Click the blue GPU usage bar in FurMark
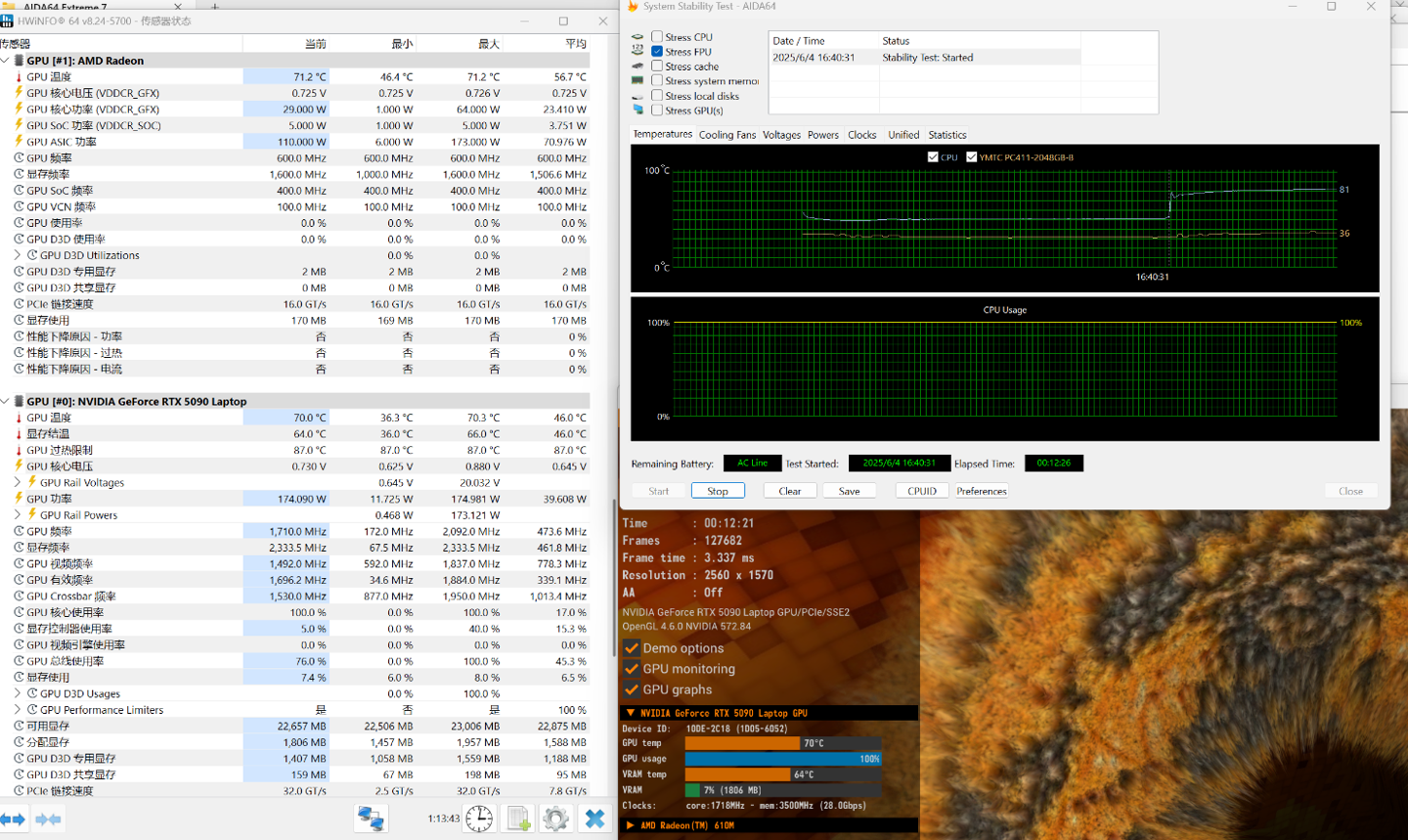 click(x=782, y=759)
